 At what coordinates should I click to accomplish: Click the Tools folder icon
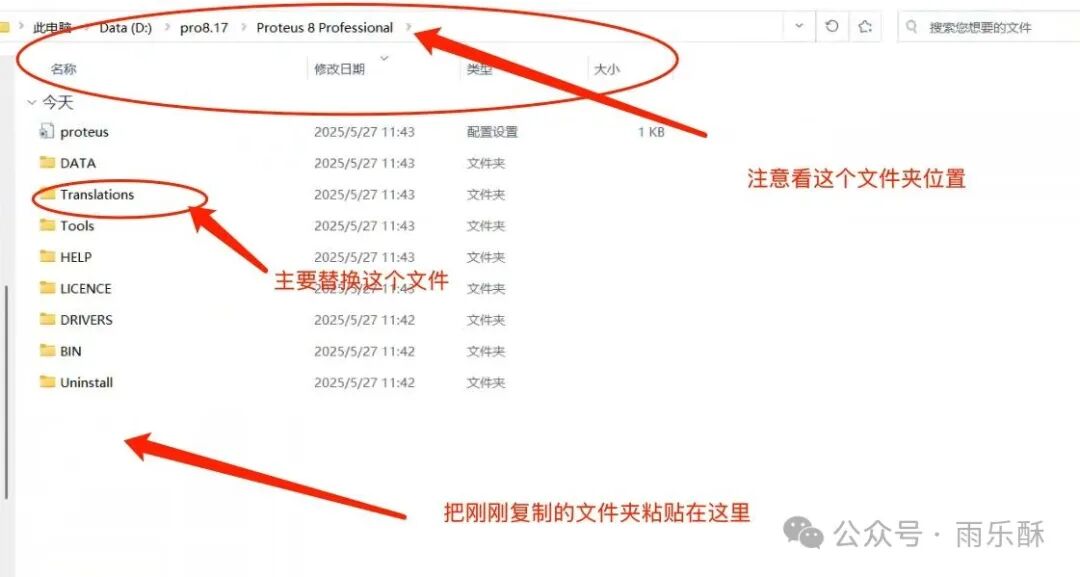click(46, 225)
